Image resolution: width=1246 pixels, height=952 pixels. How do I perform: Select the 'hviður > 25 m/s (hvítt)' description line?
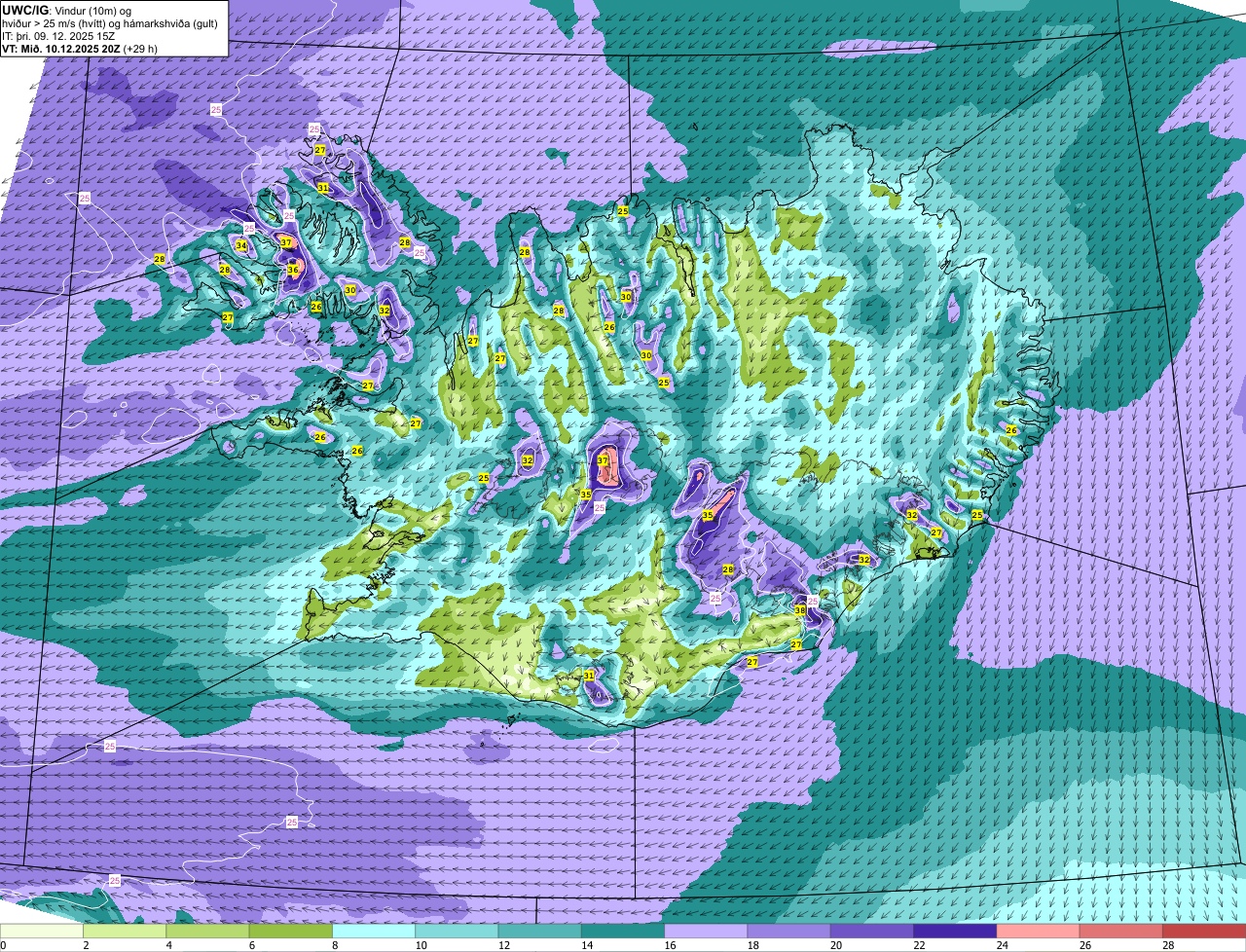point(110,23)
